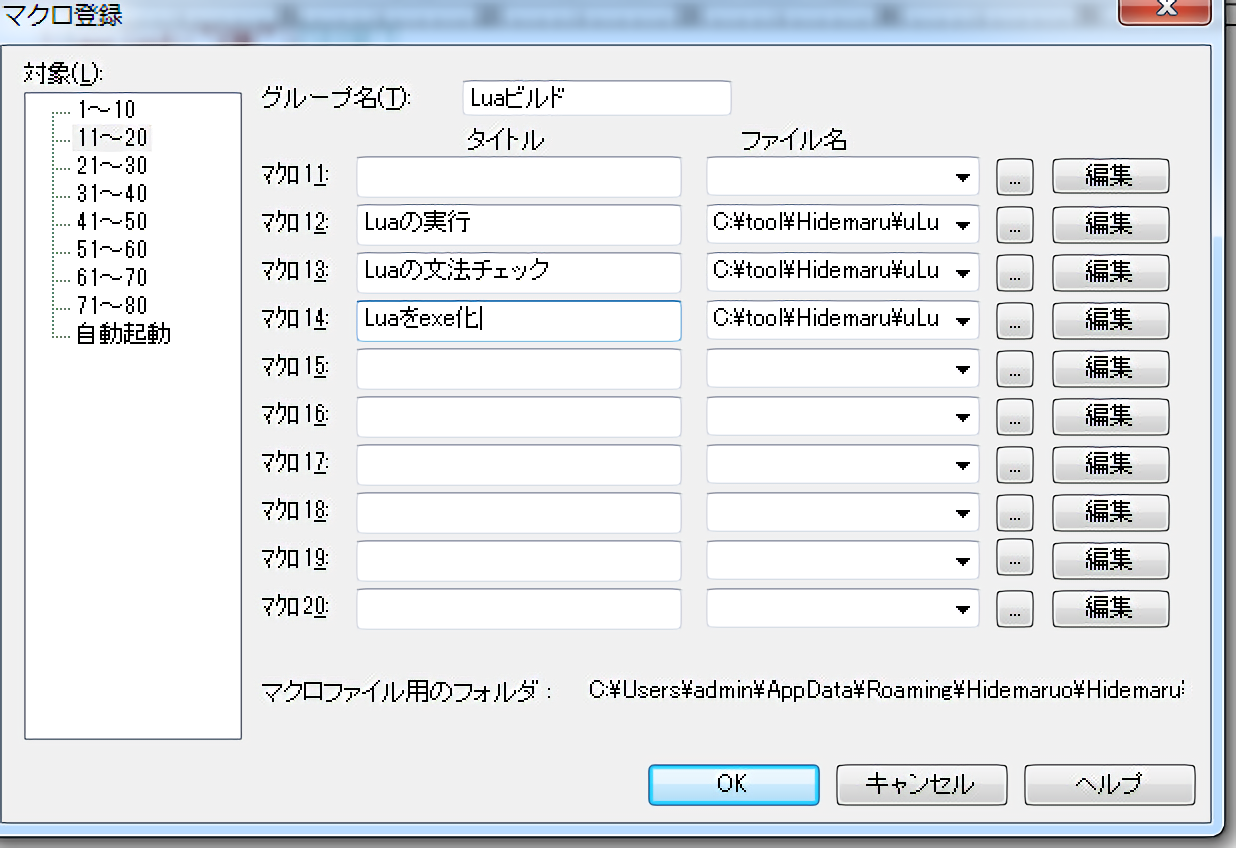Open file name dropdown for Macro 12

coord(962,225)
